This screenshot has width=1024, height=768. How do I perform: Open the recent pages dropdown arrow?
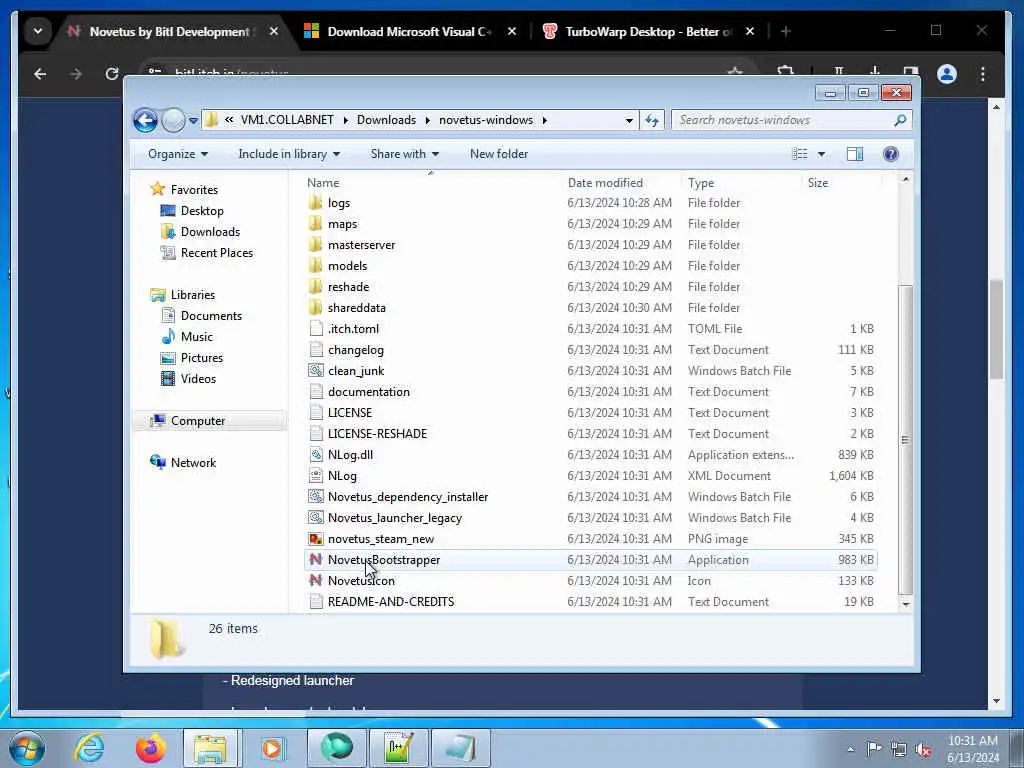[x=193, y=121]
